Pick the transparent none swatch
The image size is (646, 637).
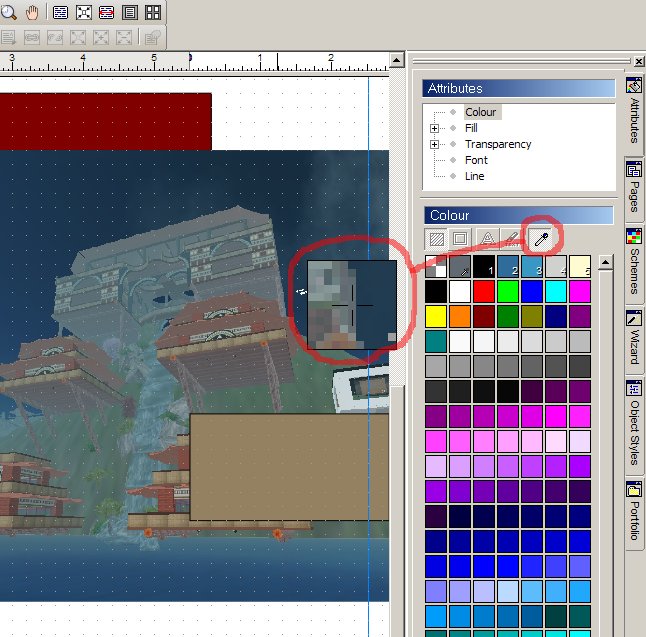coord(435,266)
